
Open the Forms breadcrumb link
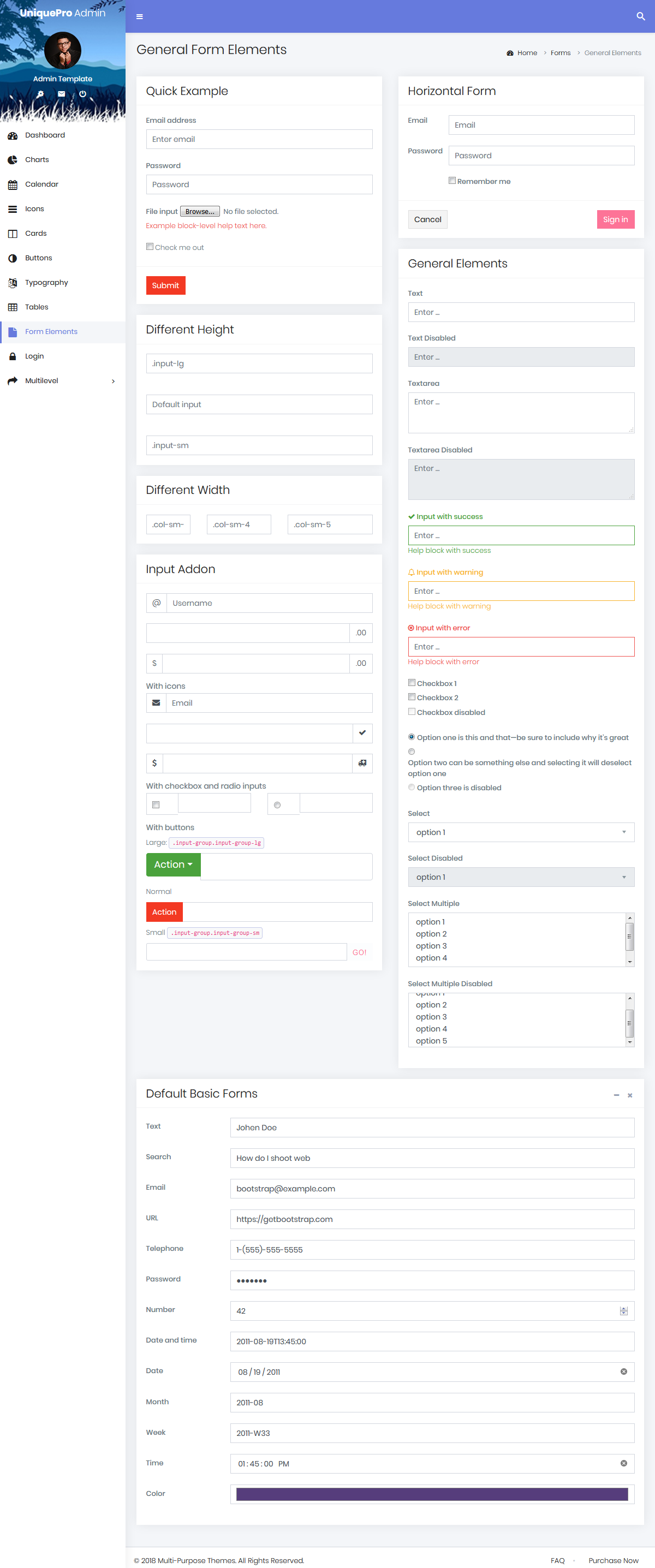[560, 53]
